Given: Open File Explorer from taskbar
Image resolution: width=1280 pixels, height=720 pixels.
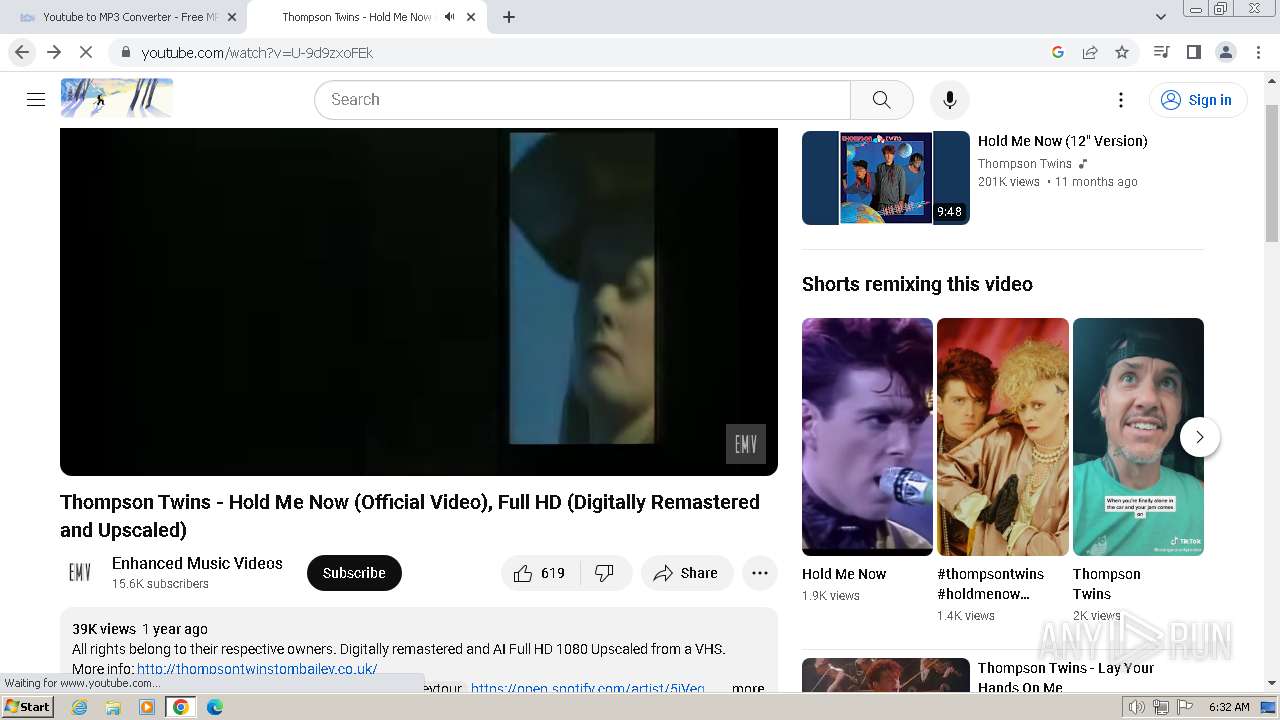Looking at the screenshot, I should (x=113, y=707).
